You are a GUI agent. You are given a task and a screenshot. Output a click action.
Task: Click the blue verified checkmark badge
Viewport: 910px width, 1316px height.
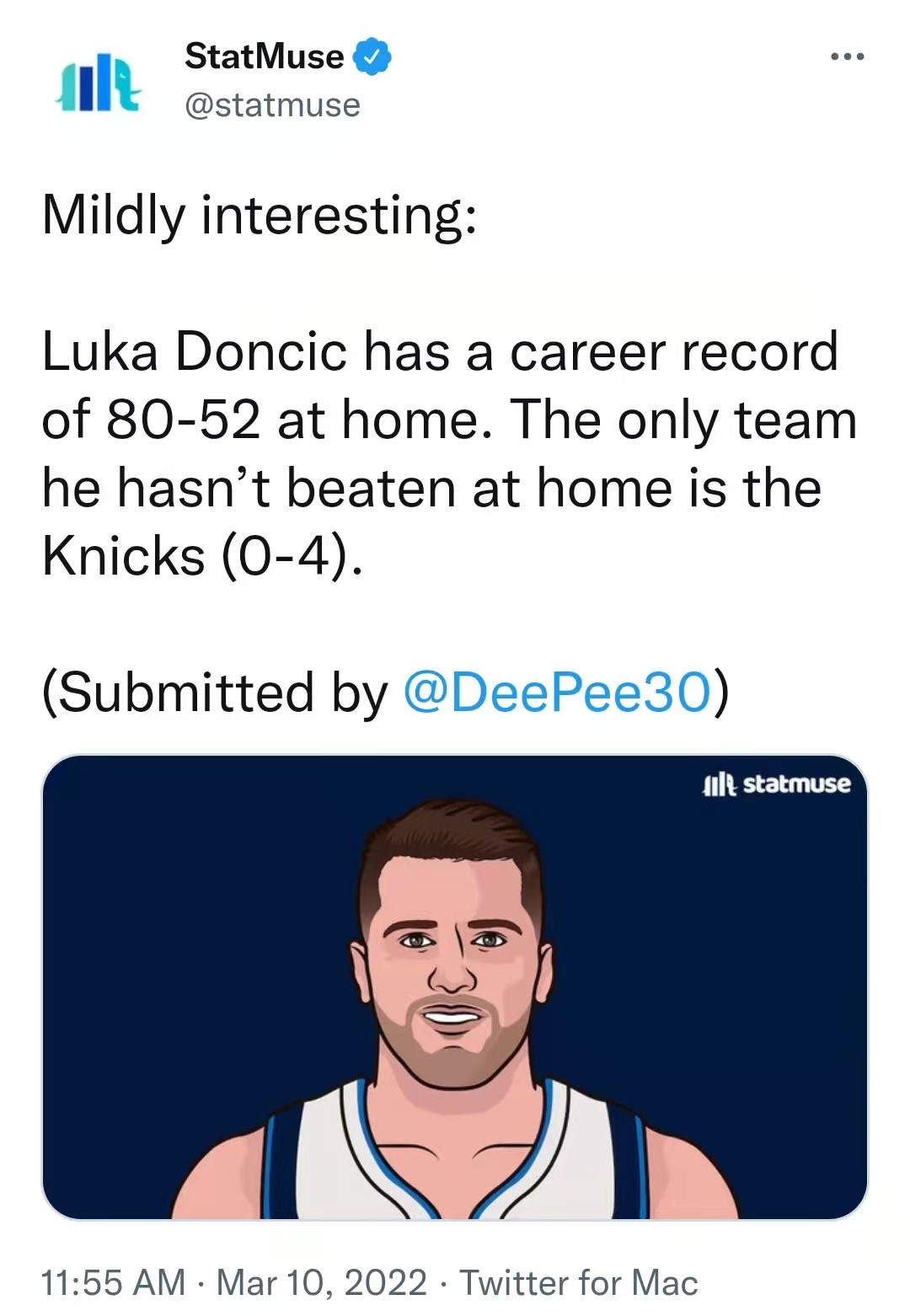tap(372, 56)
